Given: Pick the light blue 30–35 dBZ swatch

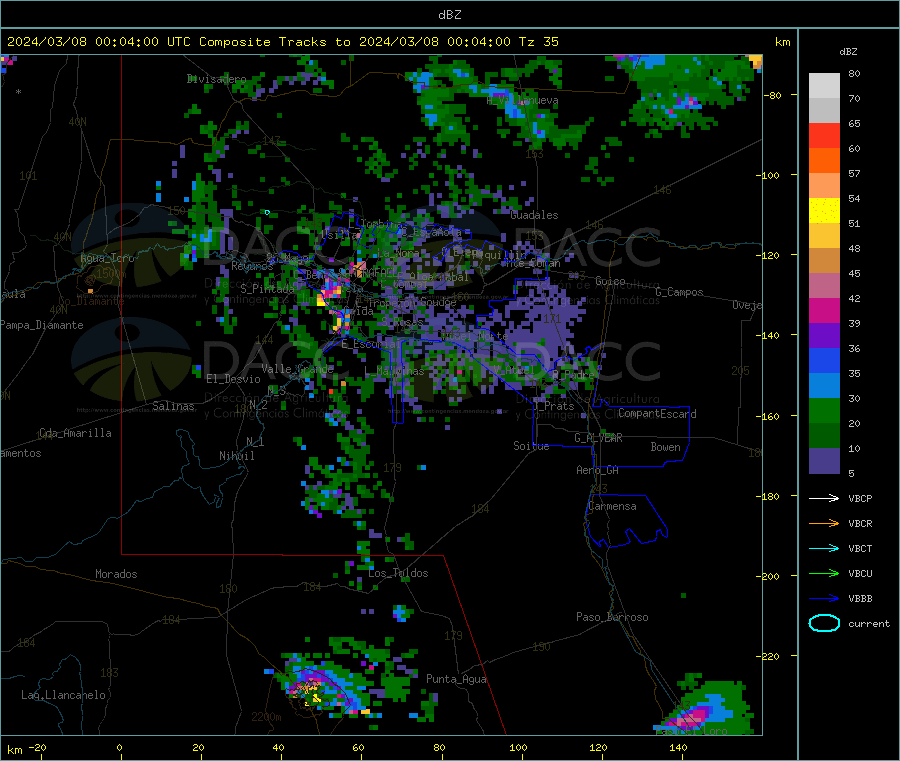Looking at the screenshot, I should (x=824, y=386).
